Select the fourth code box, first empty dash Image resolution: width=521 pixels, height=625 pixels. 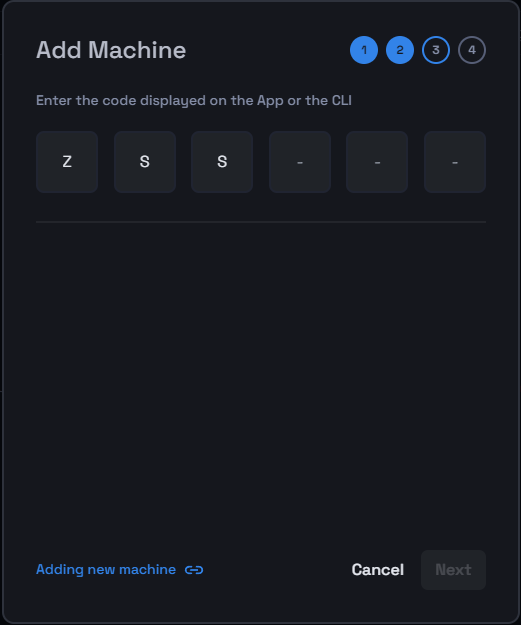coord(300,162)
